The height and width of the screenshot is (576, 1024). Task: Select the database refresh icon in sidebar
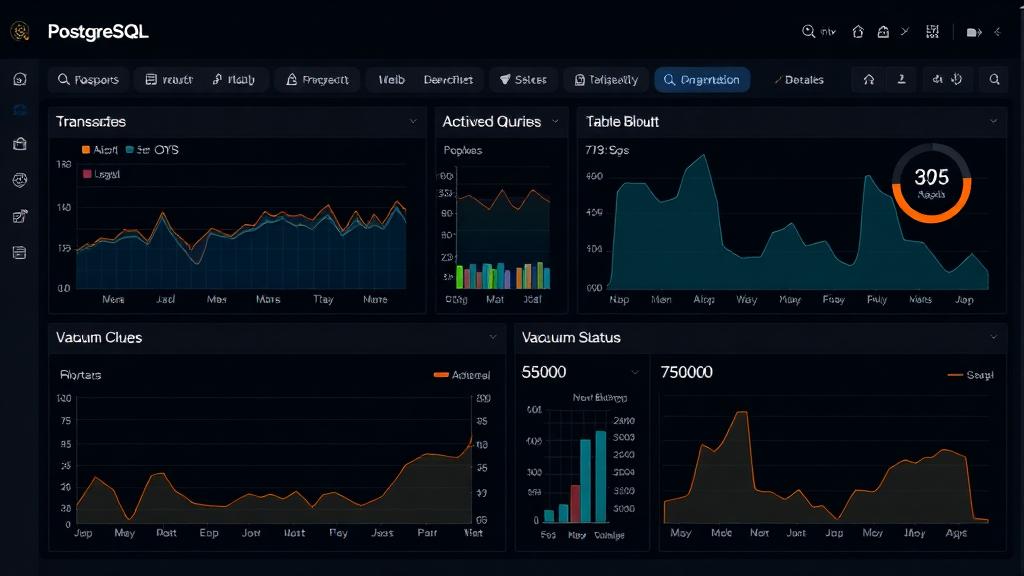point(18,110)
